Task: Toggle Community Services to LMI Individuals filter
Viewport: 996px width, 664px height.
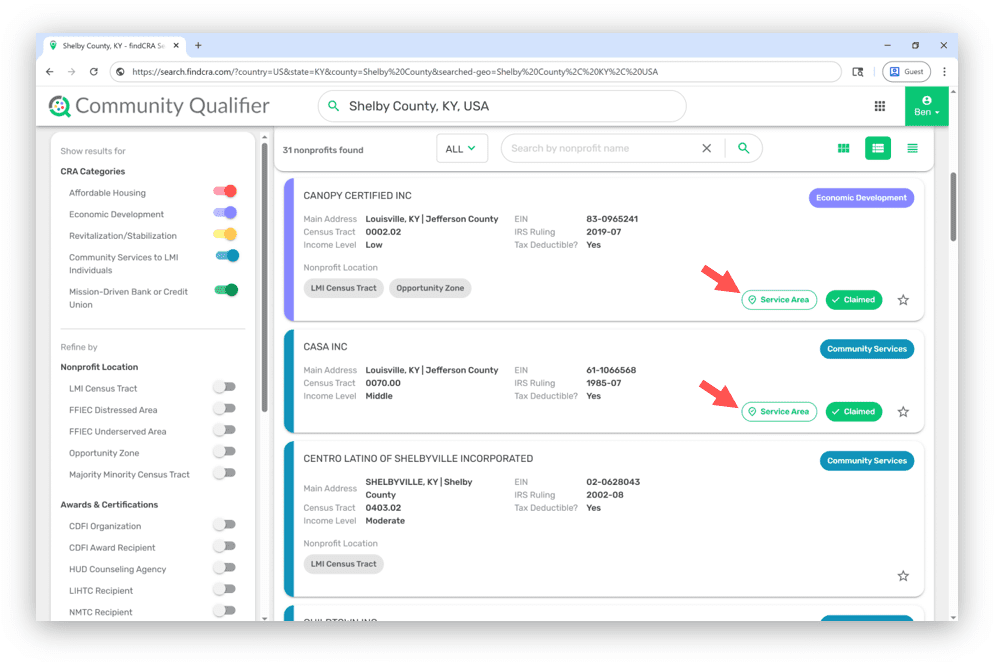Action: [227, 256]
